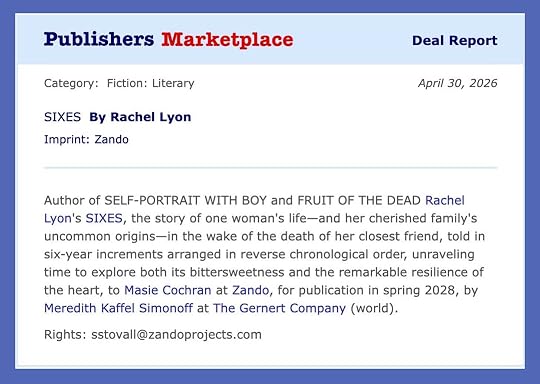Open the Deal Report heading
Image resolution: width=540 pixels, height=384 pixels.
coord(454,40)
